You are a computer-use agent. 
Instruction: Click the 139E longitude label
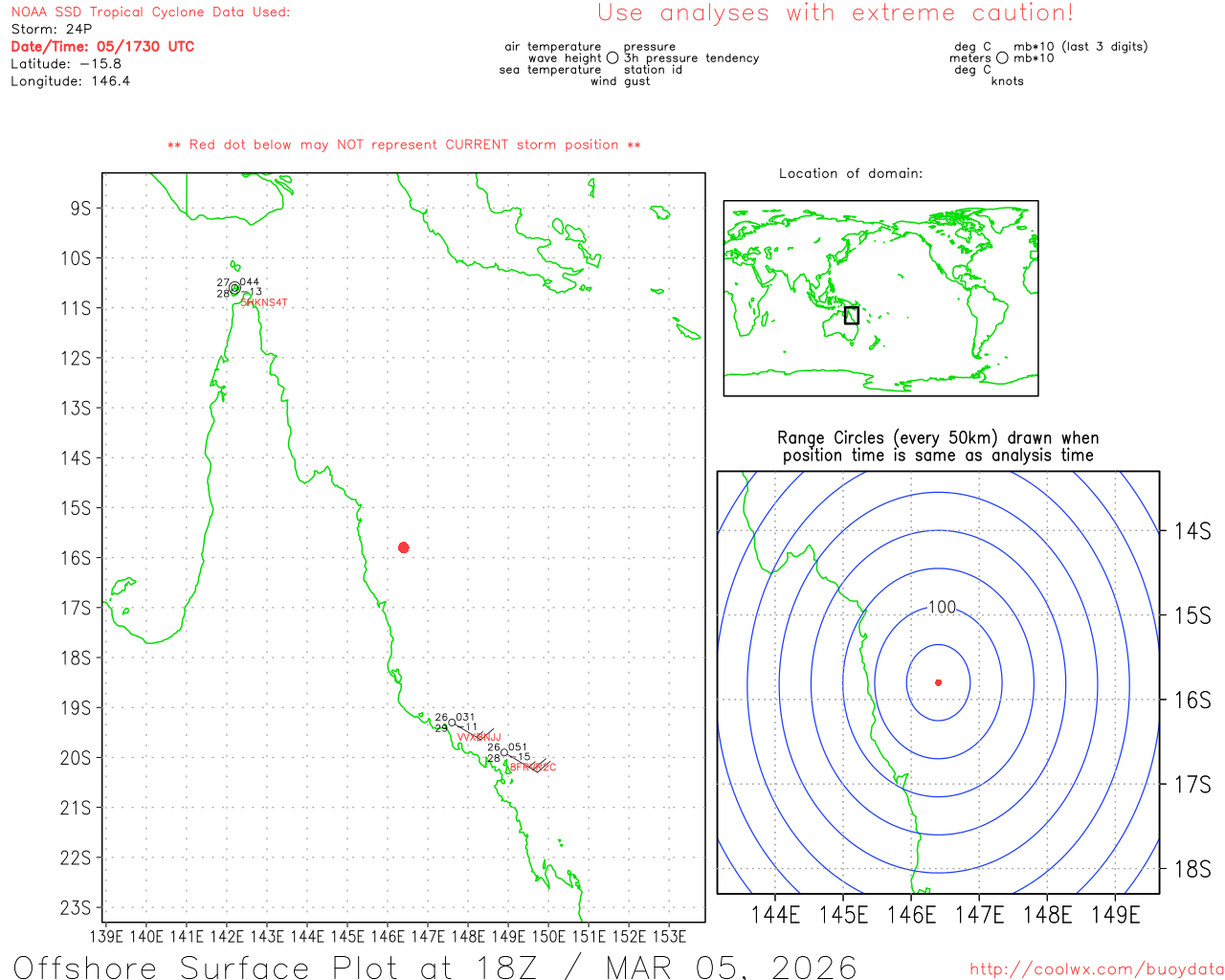[105, 936]
